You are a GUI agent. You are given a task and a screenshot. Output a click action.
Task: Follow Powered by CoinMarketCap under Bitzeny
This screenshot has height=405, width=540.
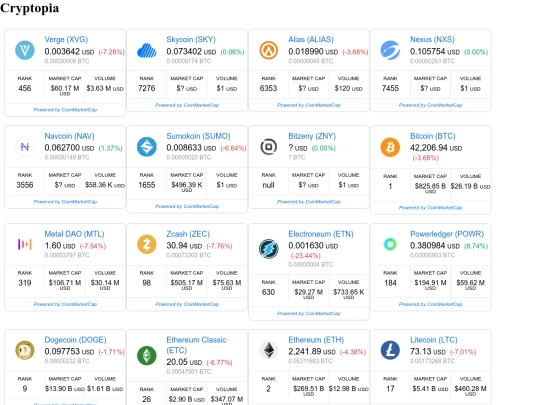tap(309, 202)
